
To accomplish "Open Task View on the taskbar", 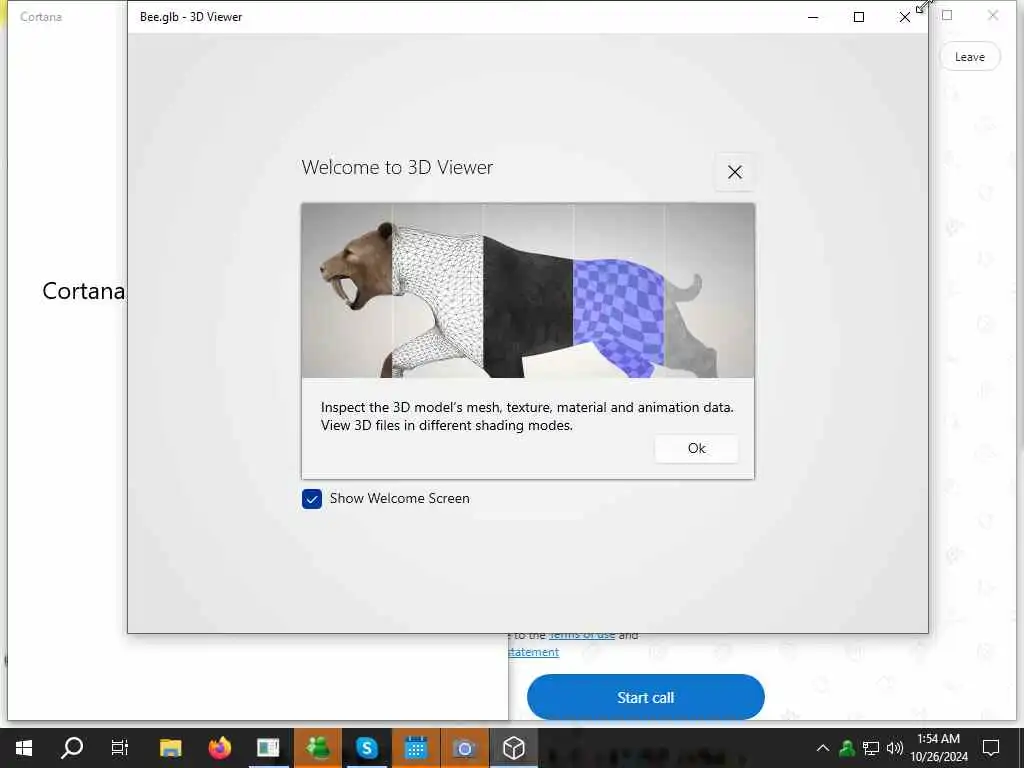I will tap(120, 748).
